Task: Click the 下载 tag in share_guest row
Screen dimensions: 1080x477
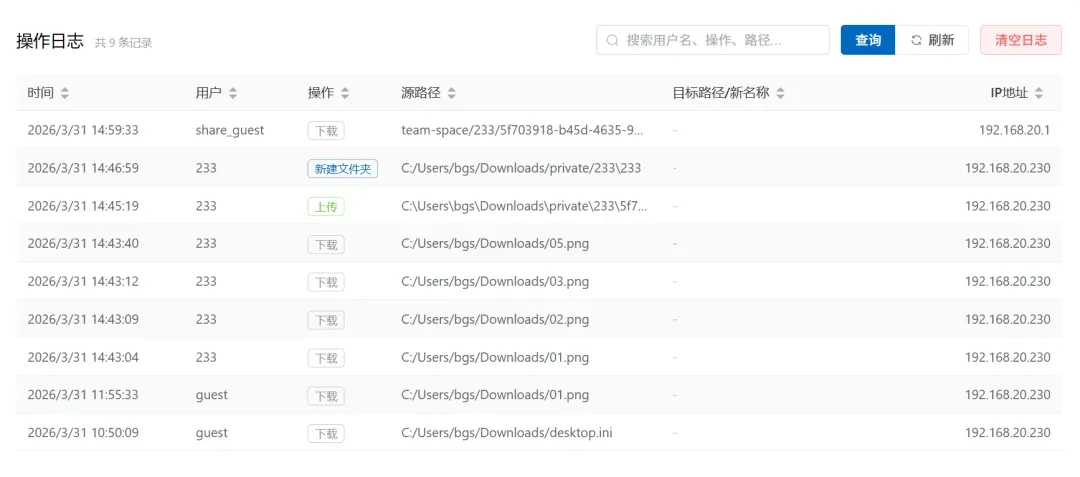Action: (x=326, y=131)
